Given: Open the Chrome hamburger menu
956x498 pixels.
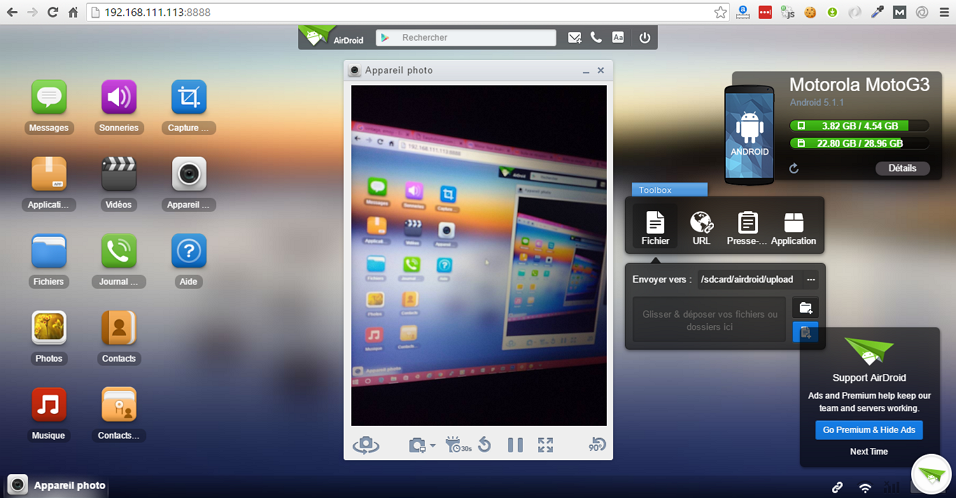Looking at the screenshot, I should tap(944, 12).
